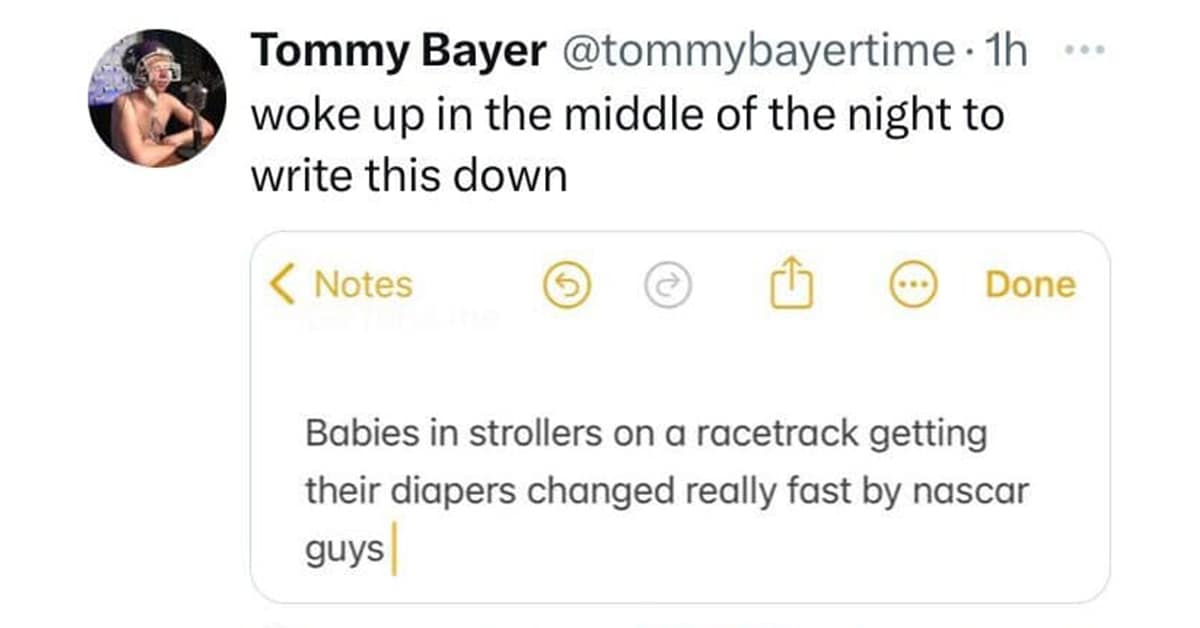Tap the redo arrow icon
The width and height of the screenshot is (1200, 628).
point(667,287)
